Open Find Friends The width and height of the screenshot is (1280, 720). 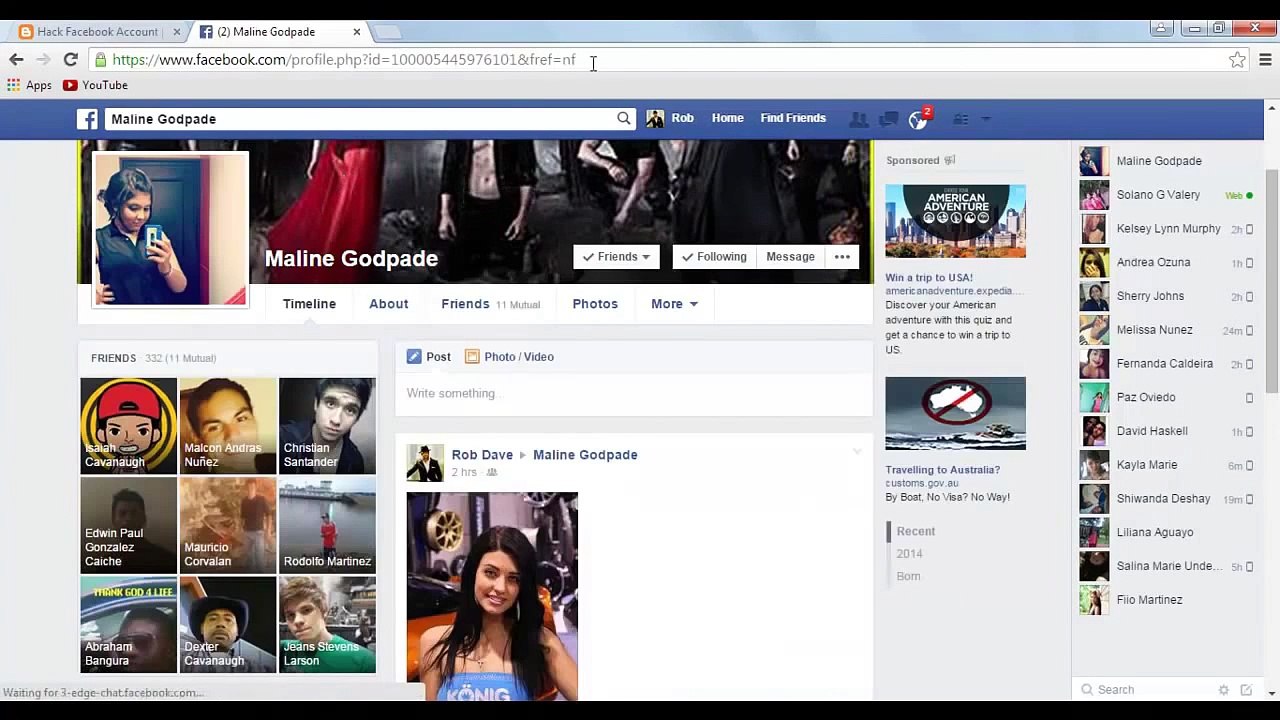pos(793,118)
